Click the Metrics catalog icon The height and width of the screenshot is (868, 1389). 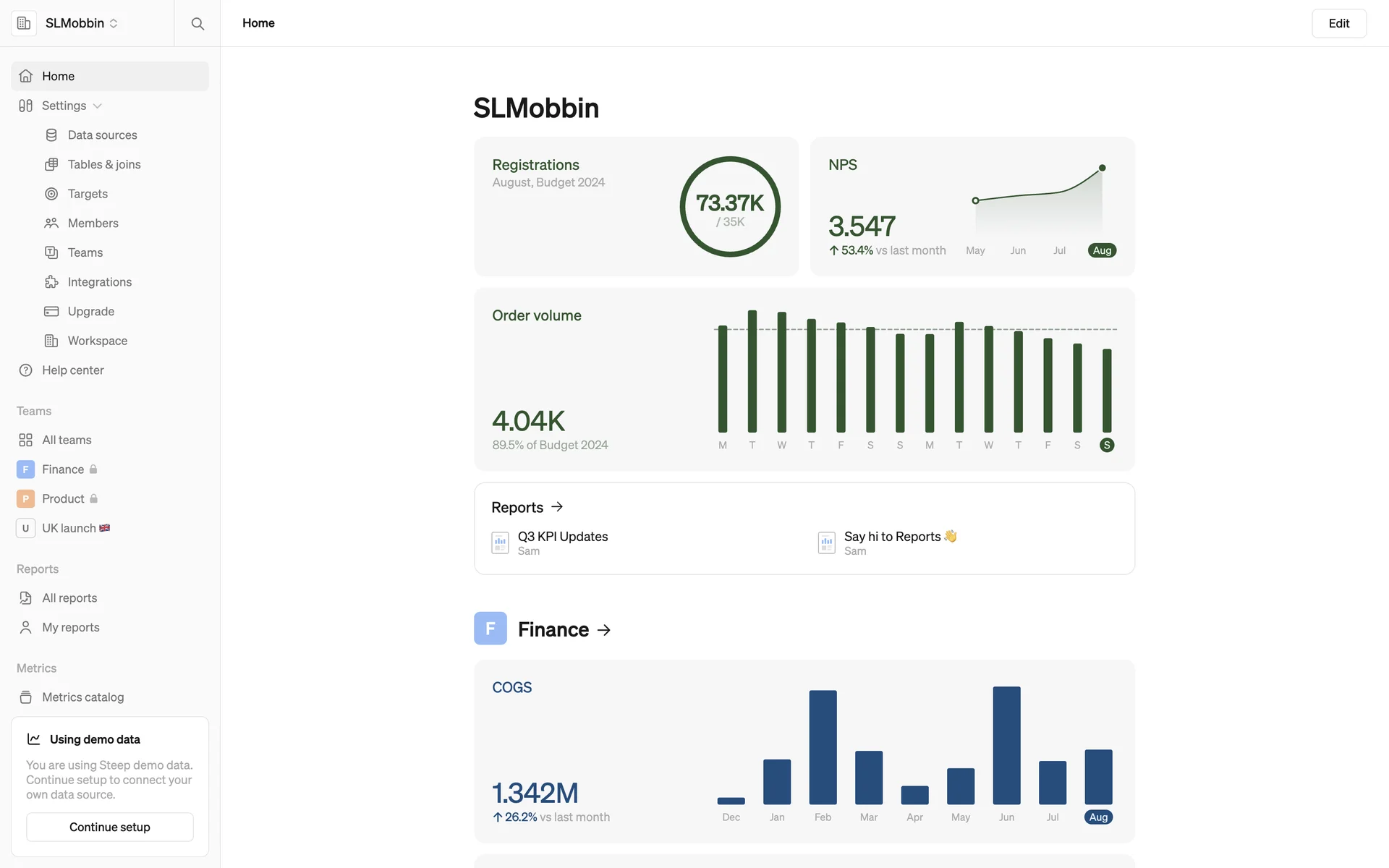pyautogui.click(x=26, y=697)
